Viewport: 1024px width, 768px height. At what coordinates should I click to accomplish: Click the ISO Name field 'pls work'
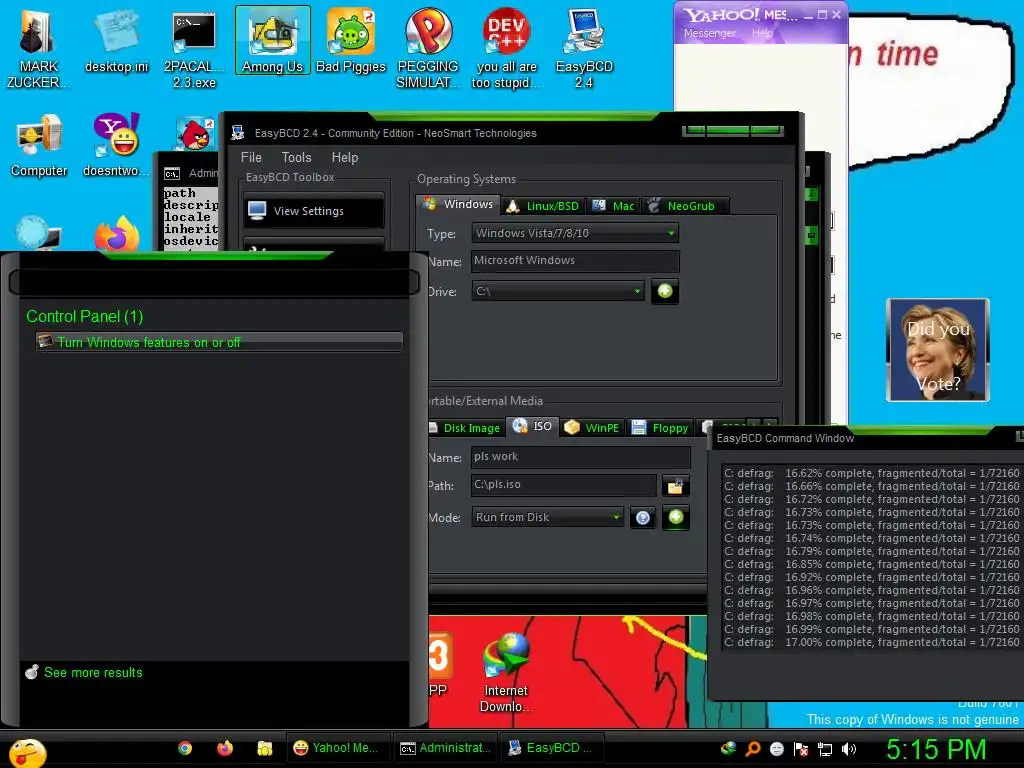(581, 456)
